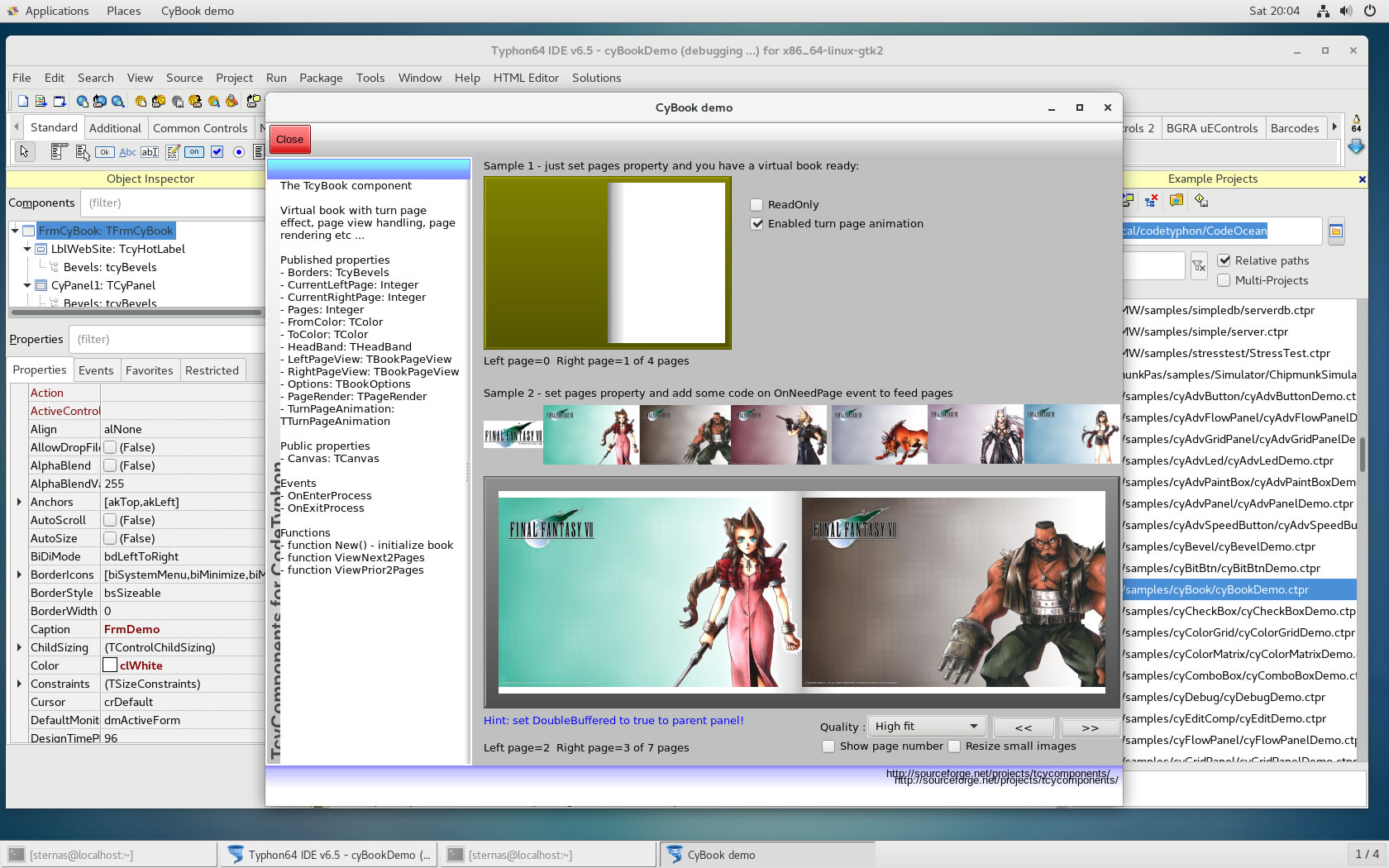Pick the TCheckBox component icon
1389x868 pixels.
217,151
